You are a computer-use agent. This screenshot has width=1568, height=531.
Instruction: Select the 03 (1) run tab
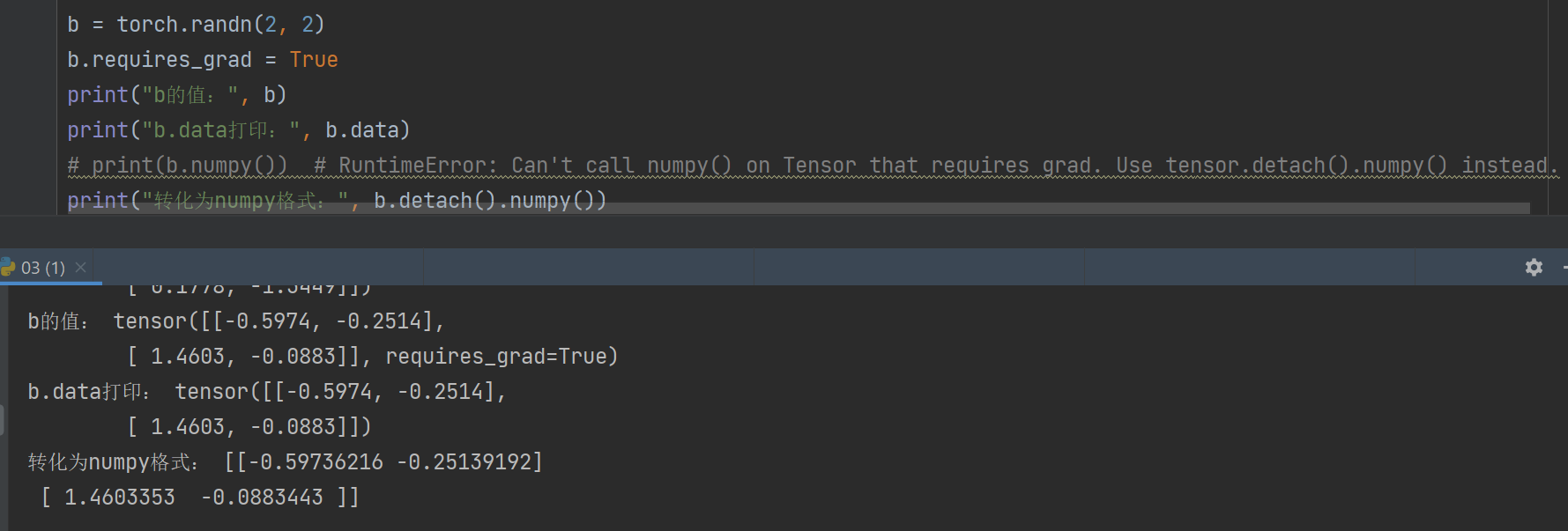[42, 268]
